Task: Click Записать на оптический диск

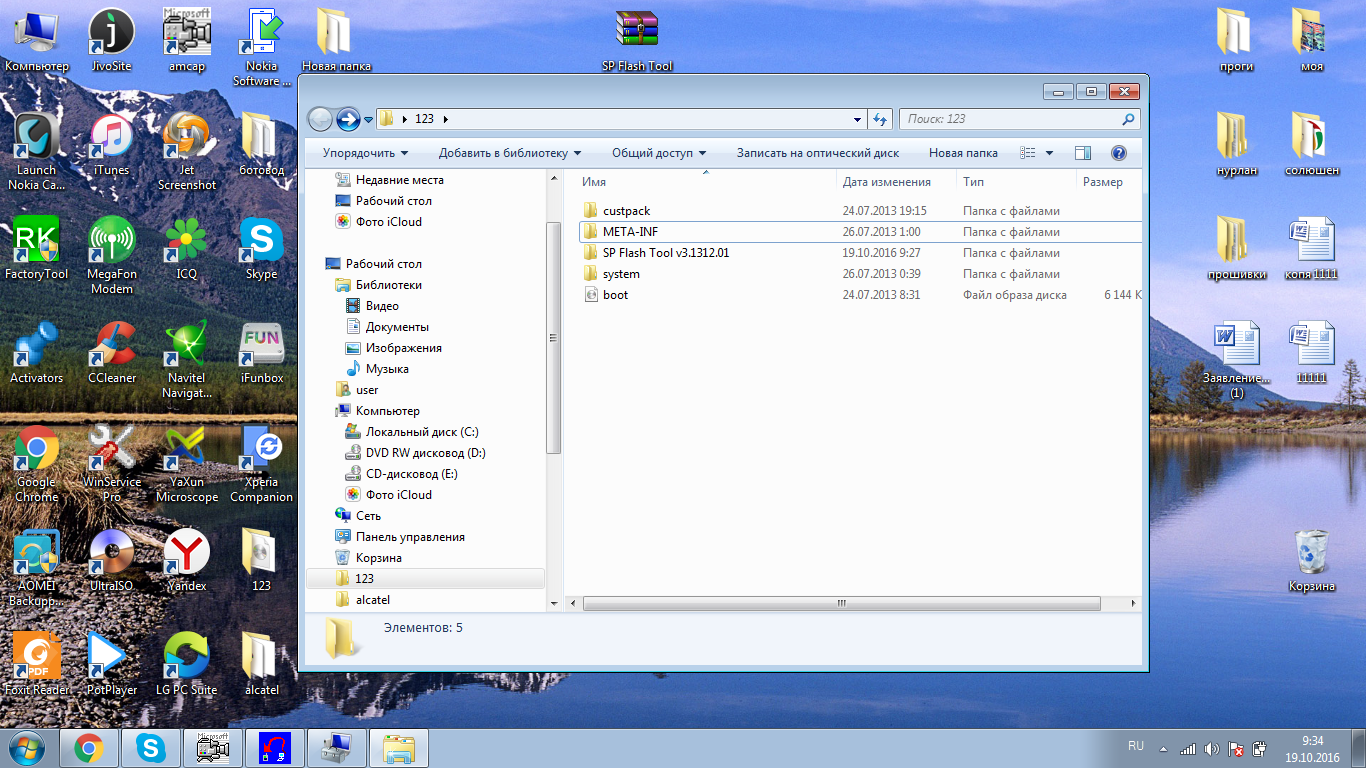Action: (817, 153)
